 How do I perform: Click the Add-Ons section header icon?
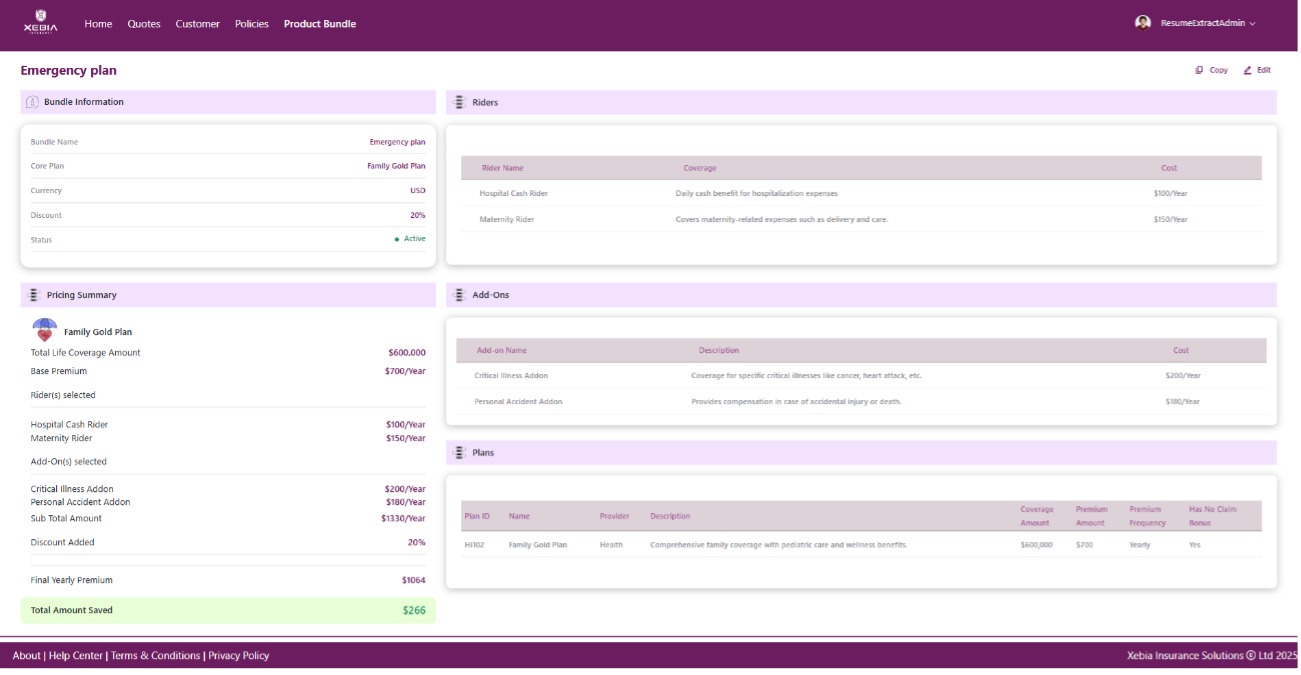coord(459,295)
